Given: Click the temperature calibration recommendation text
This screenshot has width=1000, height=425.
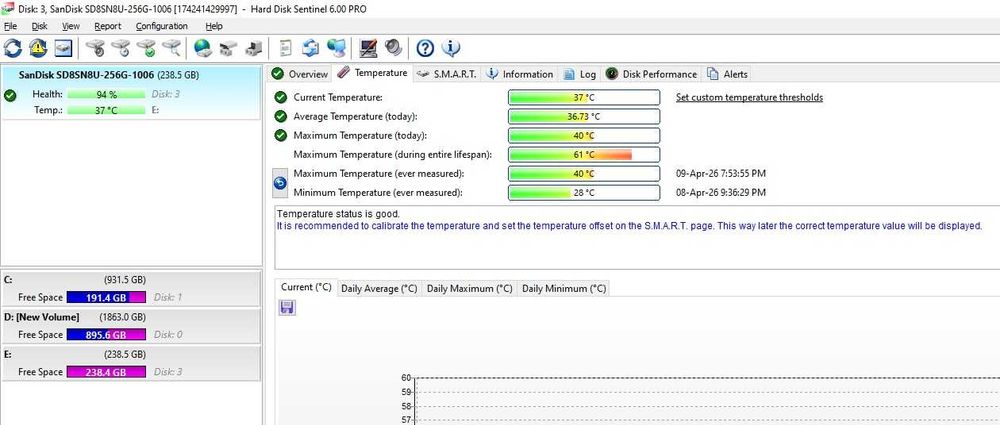Looking at the screenshot, I should pyautogui.click(x=629, y=226).
